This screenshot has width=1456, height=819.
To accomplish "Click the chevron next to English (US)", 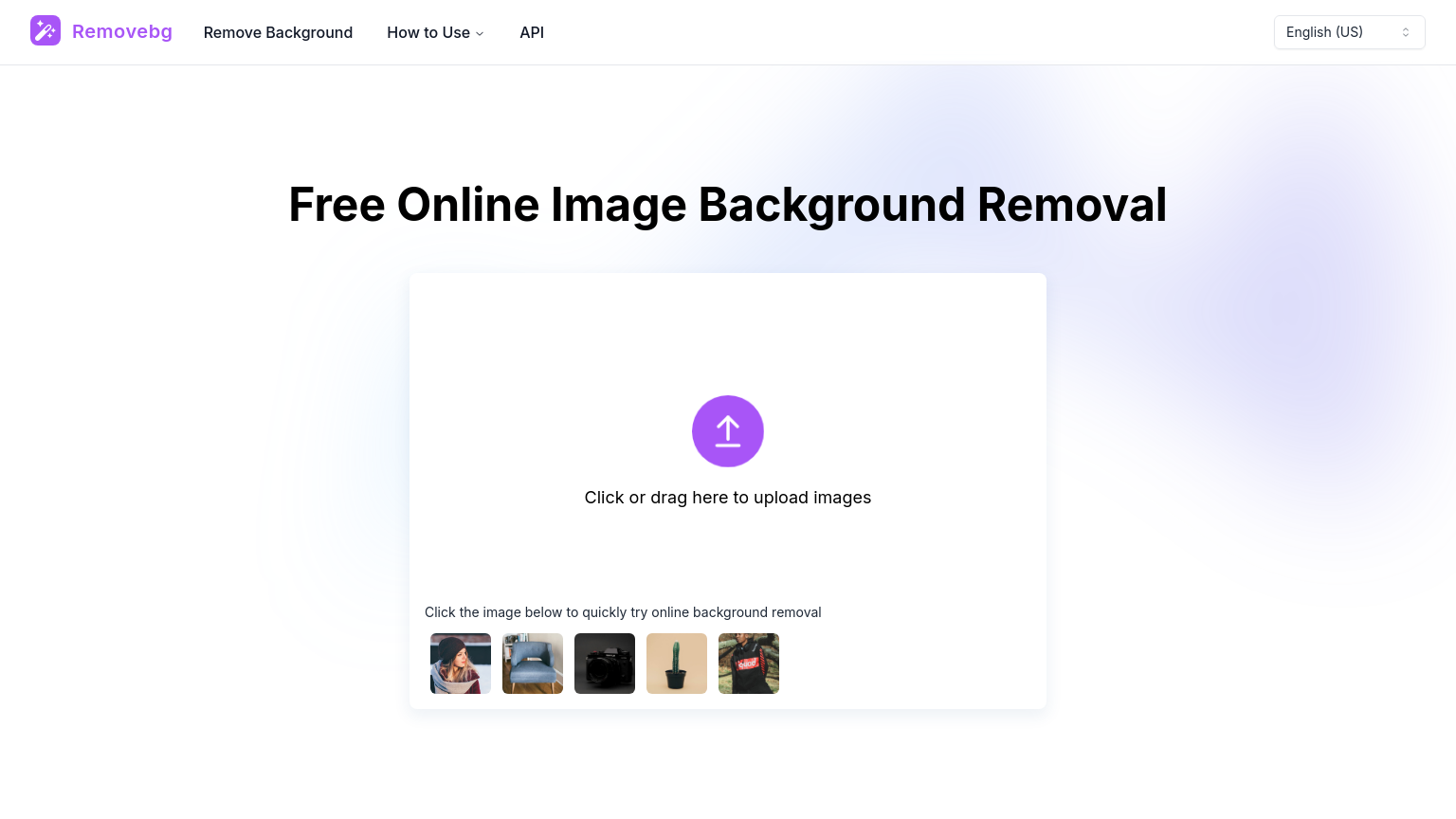I will [x=1406, y=32].
